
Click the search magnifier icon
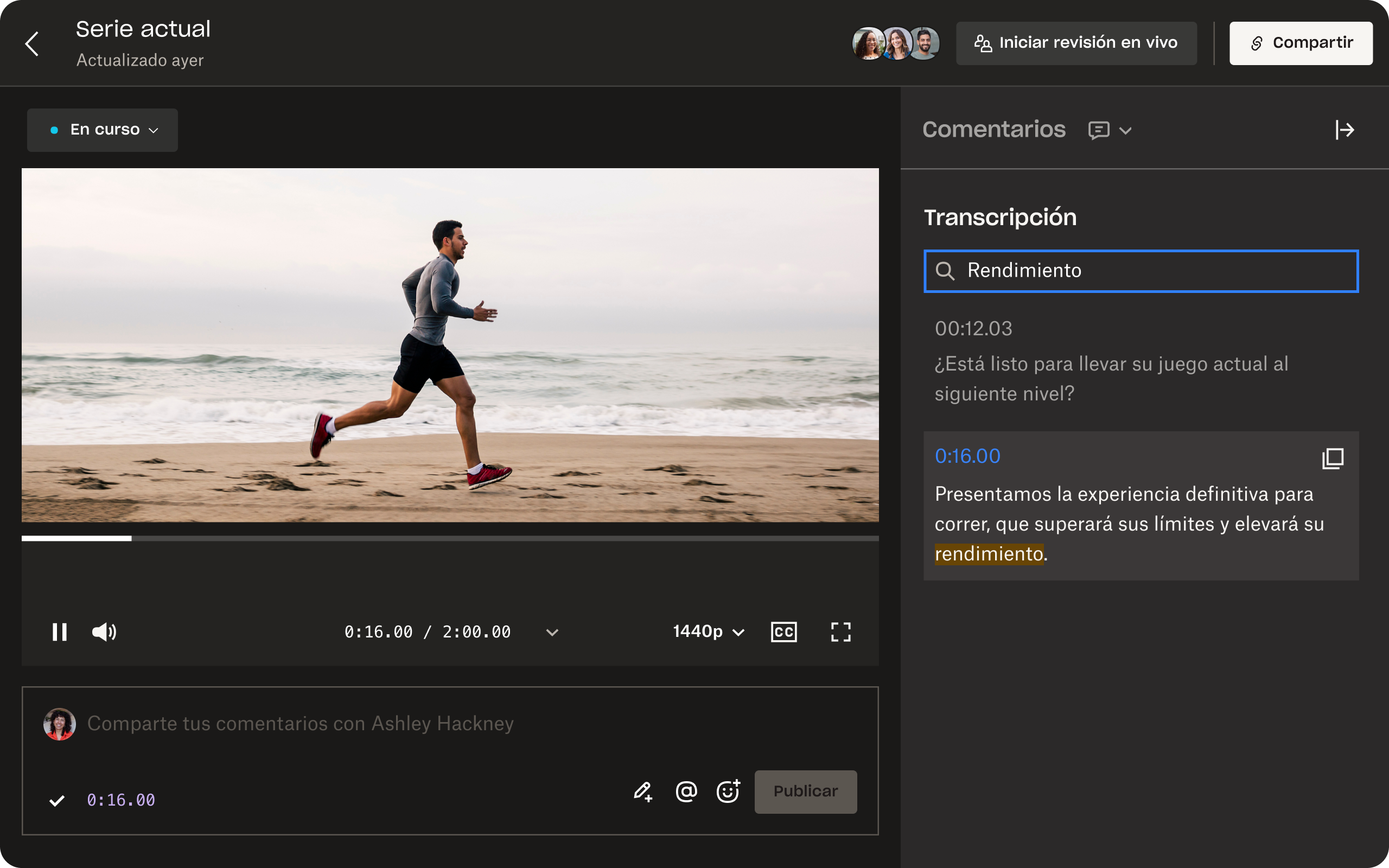(x=945, y=271)
